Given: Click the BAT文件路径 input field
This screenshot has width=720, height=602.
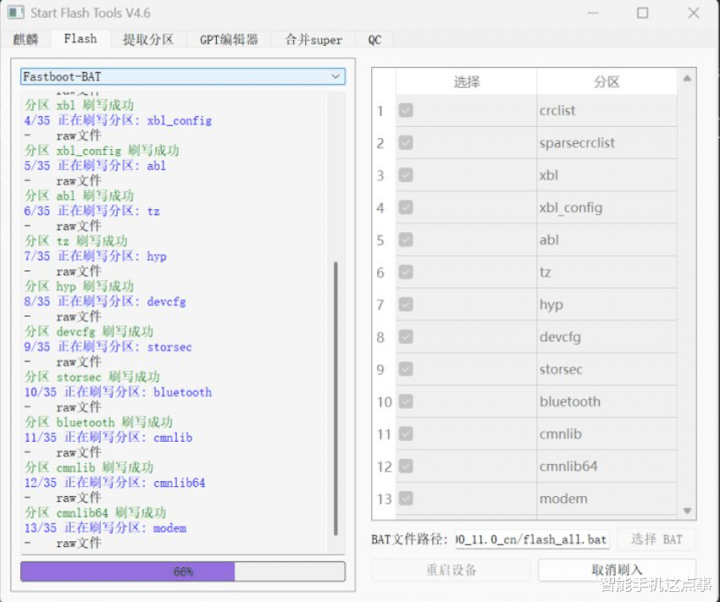Looking at the screenshot, I should tap(531, 539).
